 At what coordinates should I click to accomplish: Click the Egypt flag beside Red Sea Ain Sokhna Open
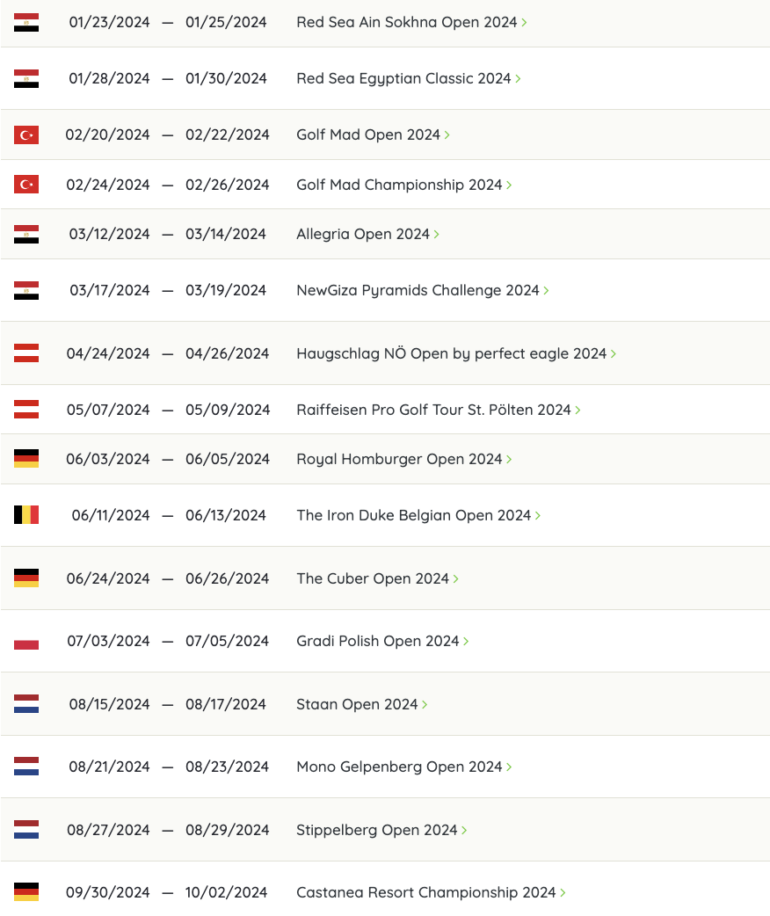(x=26, y=22)
